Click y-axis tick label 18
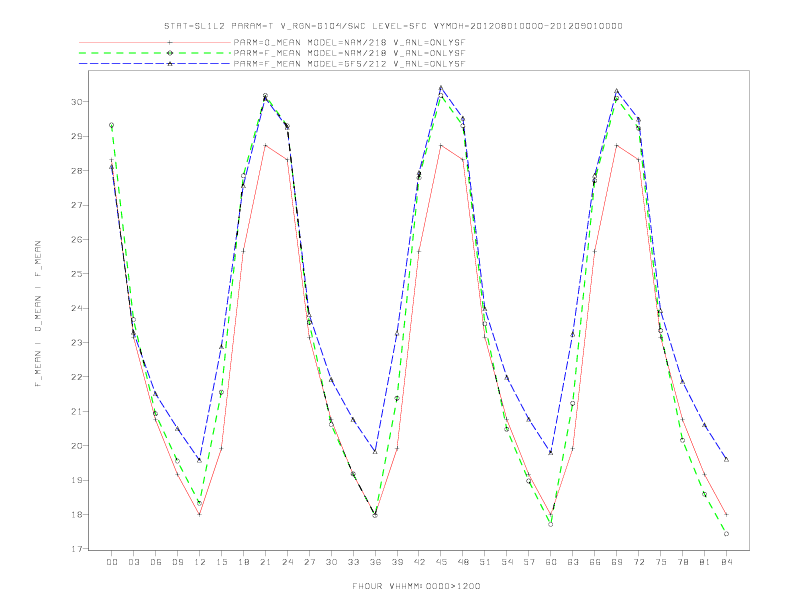 point(77,515)
